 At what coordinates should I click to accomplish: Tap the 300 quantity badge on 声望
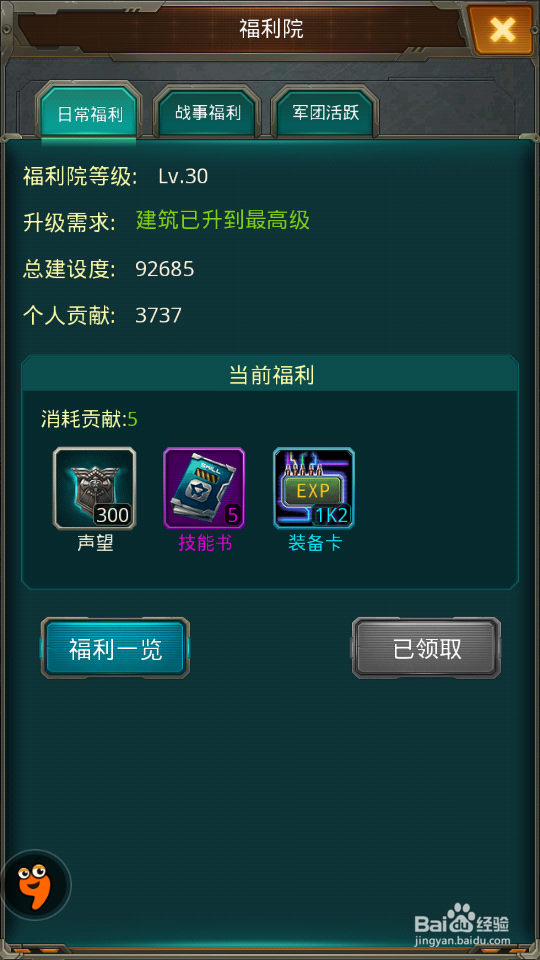point(113,516)
